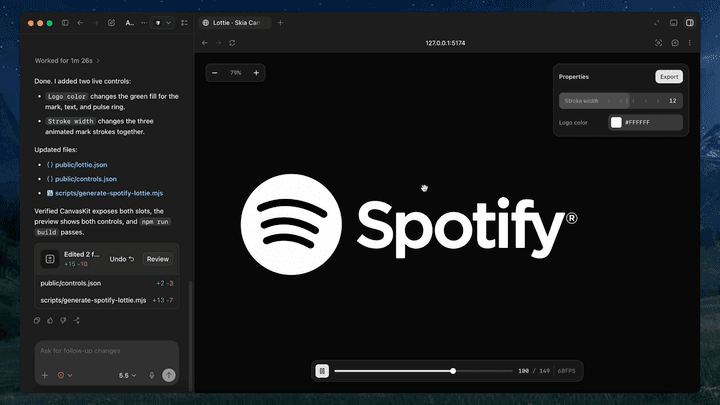Click the expand fullscreen arrows icon
The image size is (720, 405).
(657, 22)
